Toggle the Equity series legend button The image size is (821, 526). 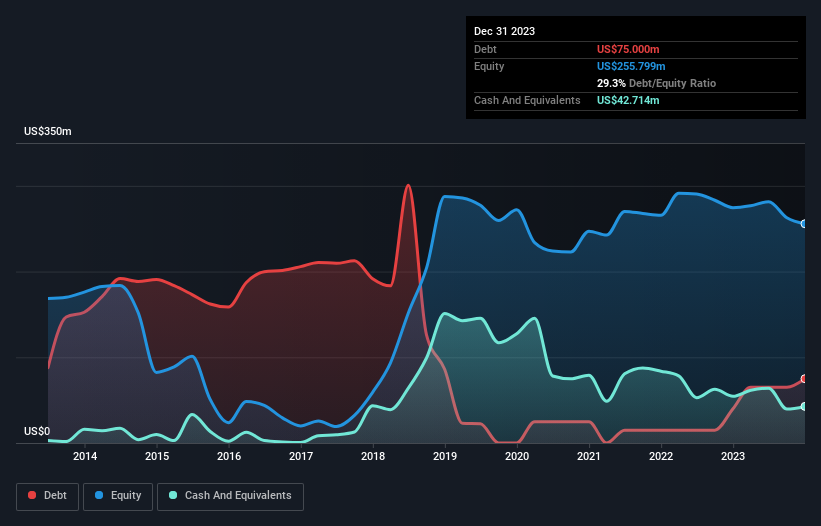pyautogui.click(x=118, y=496)
